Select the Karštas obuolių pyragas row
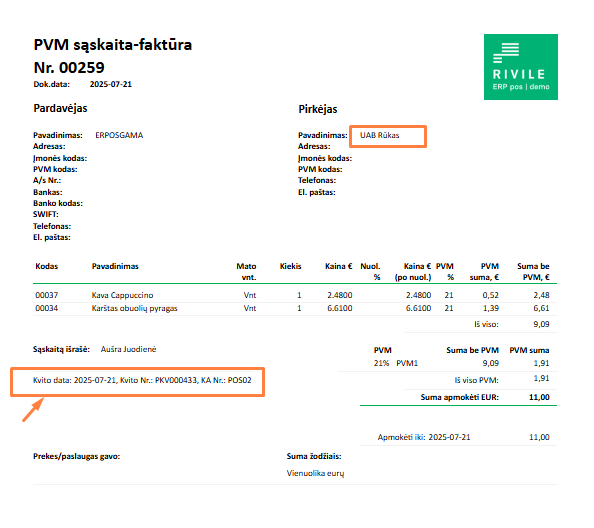 tap(294, 308)
